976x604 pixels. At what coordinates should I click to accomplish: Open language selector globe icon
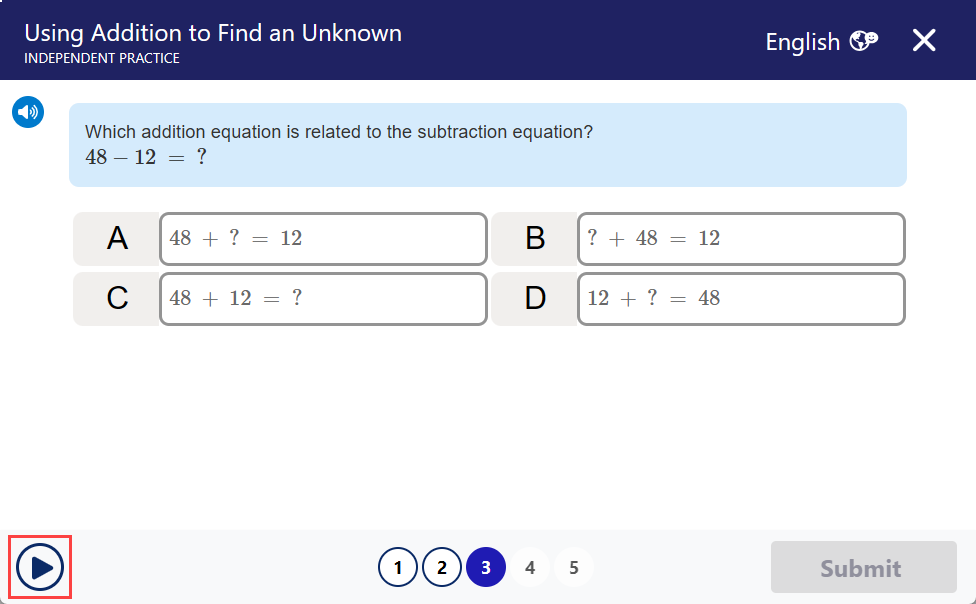point(864,41)
